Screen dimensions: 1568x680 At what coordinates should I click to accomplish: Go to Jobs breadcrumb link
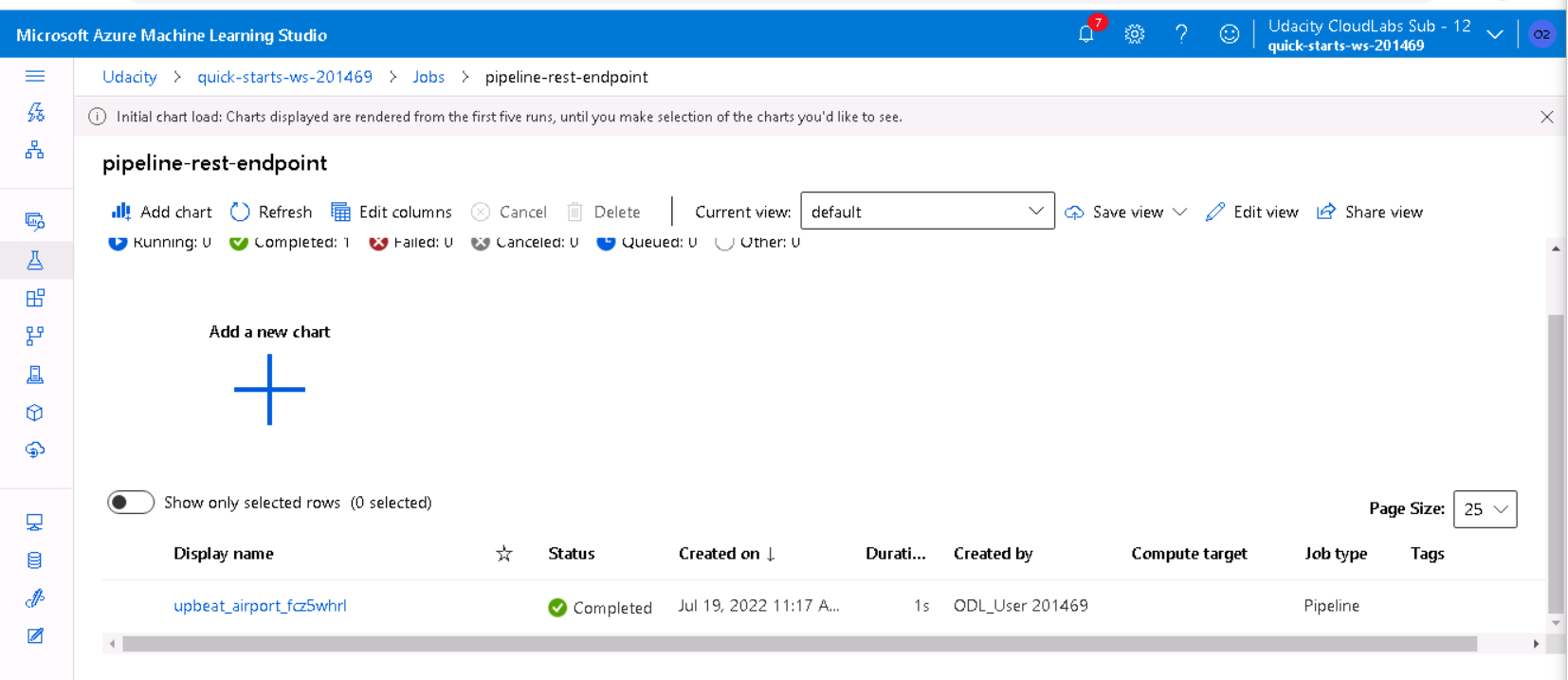[x=428, y=77]
